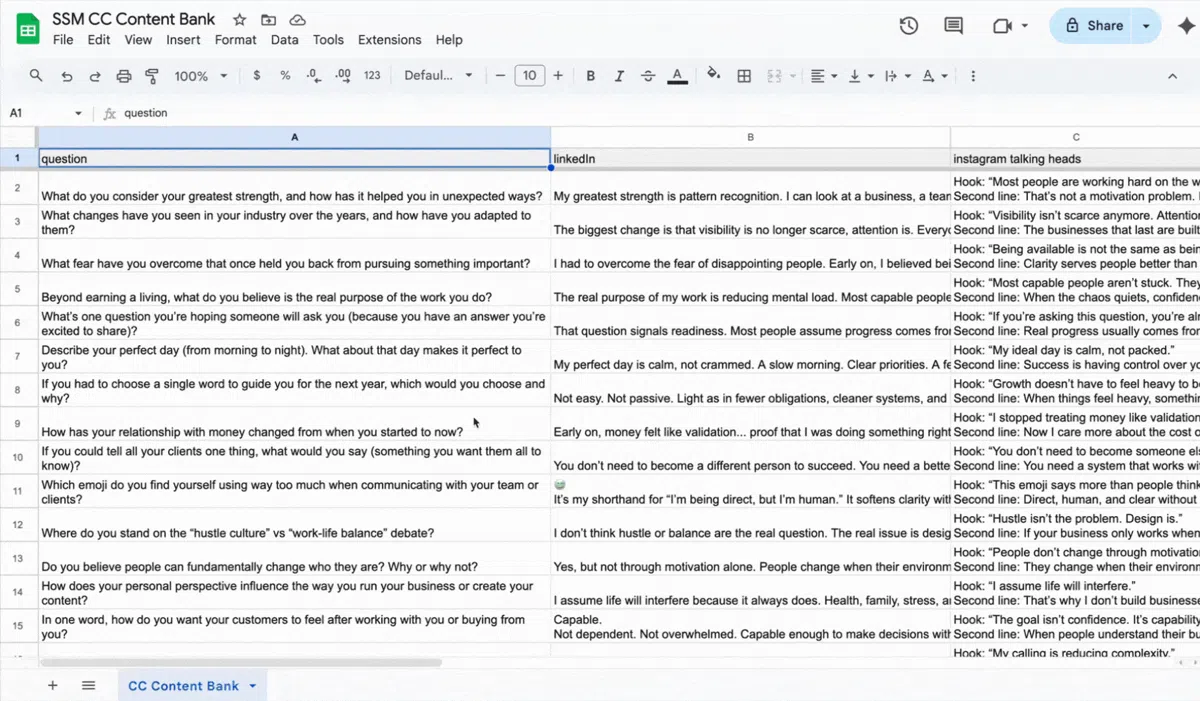Click the undo arrow
Screen dimensions: 1200x701
point(67,76)
